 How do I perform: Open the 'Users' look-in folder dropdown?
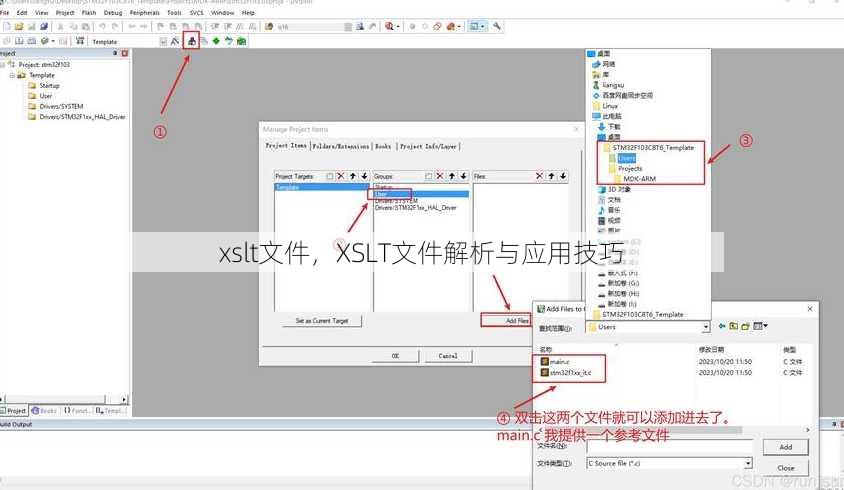point(706,327)
